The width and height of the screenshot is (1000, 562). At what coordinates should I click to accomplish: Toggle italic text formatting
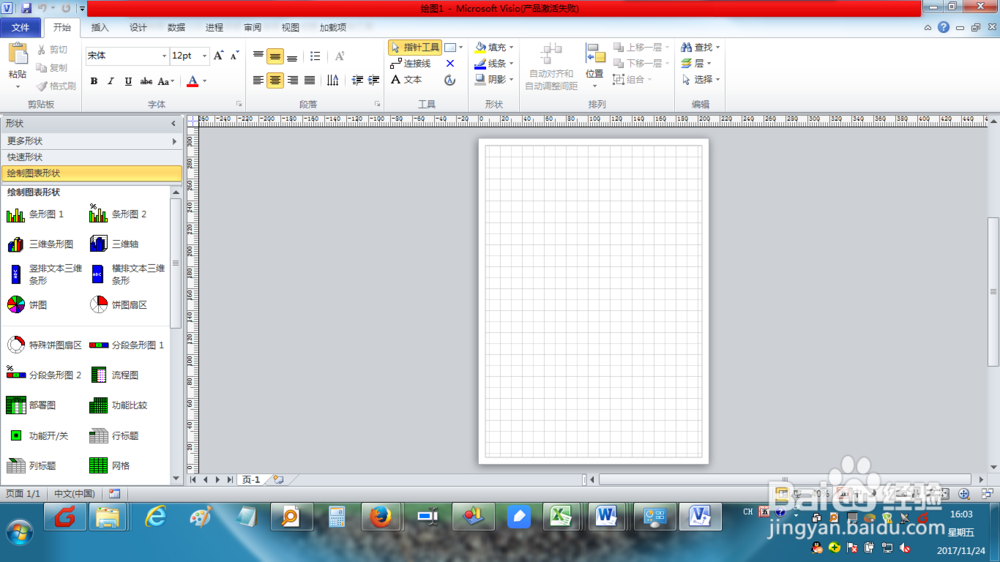(x=111, y=81)
